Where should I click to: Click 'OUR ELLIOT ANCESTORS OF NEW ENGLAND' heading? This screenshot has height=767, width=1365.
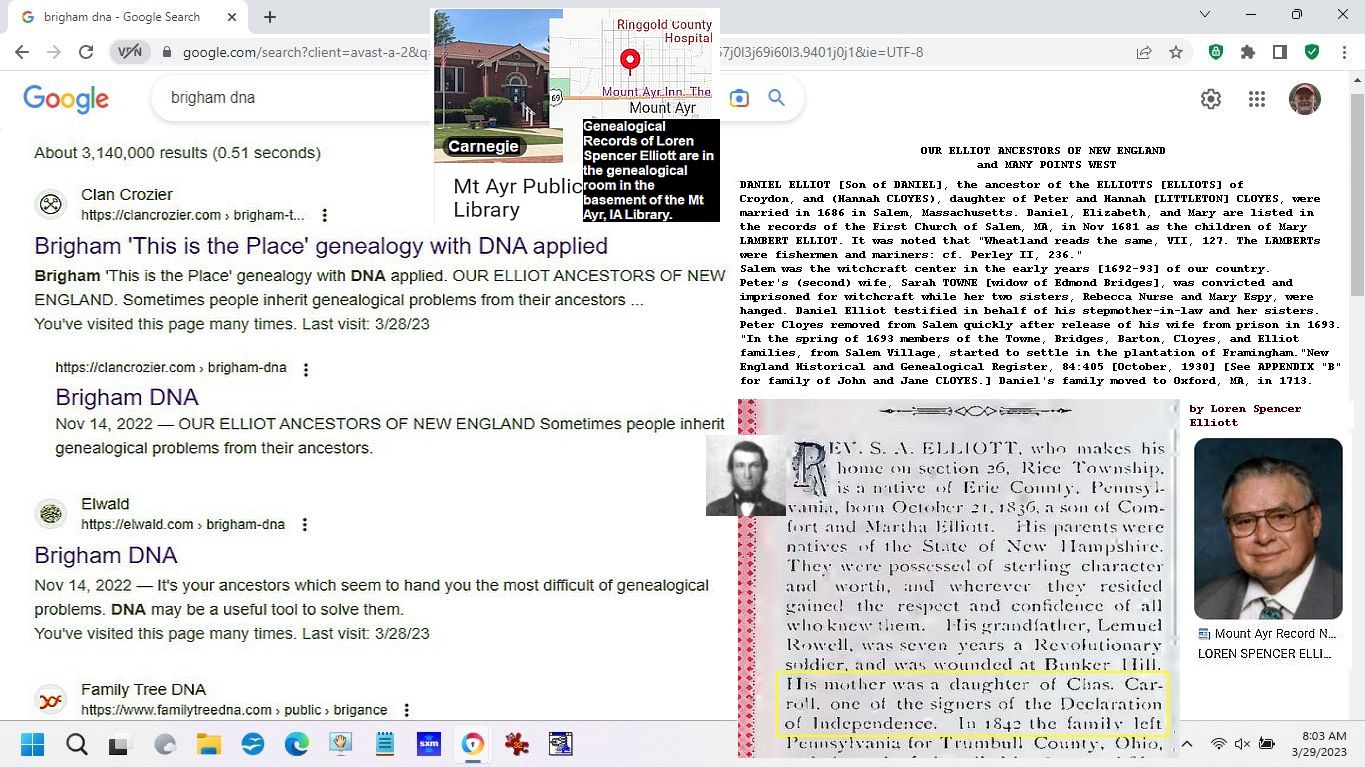(1043, 151)
